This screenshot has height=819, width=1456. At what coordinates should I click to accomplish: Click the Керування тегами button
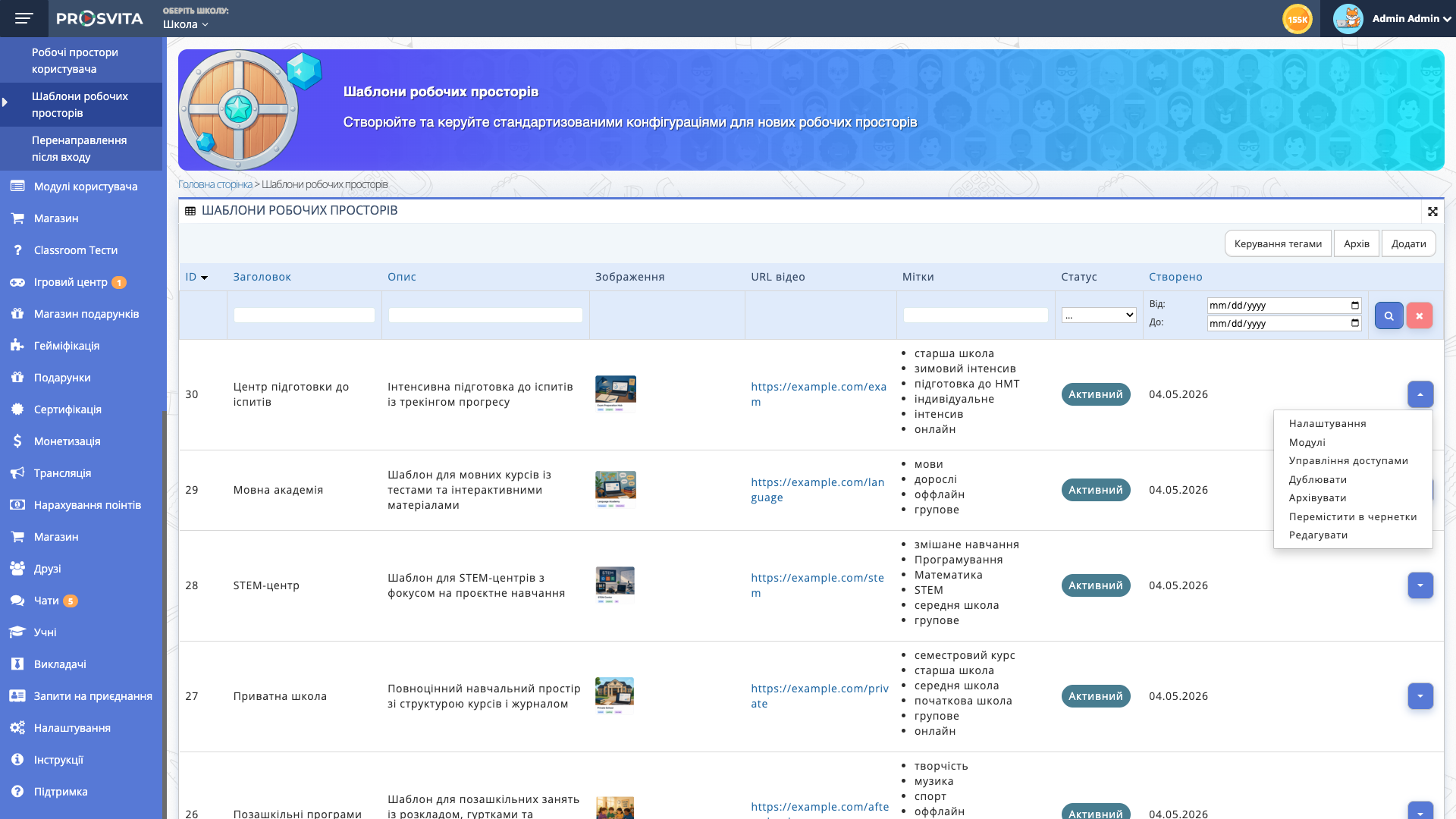click(1278, 243)
